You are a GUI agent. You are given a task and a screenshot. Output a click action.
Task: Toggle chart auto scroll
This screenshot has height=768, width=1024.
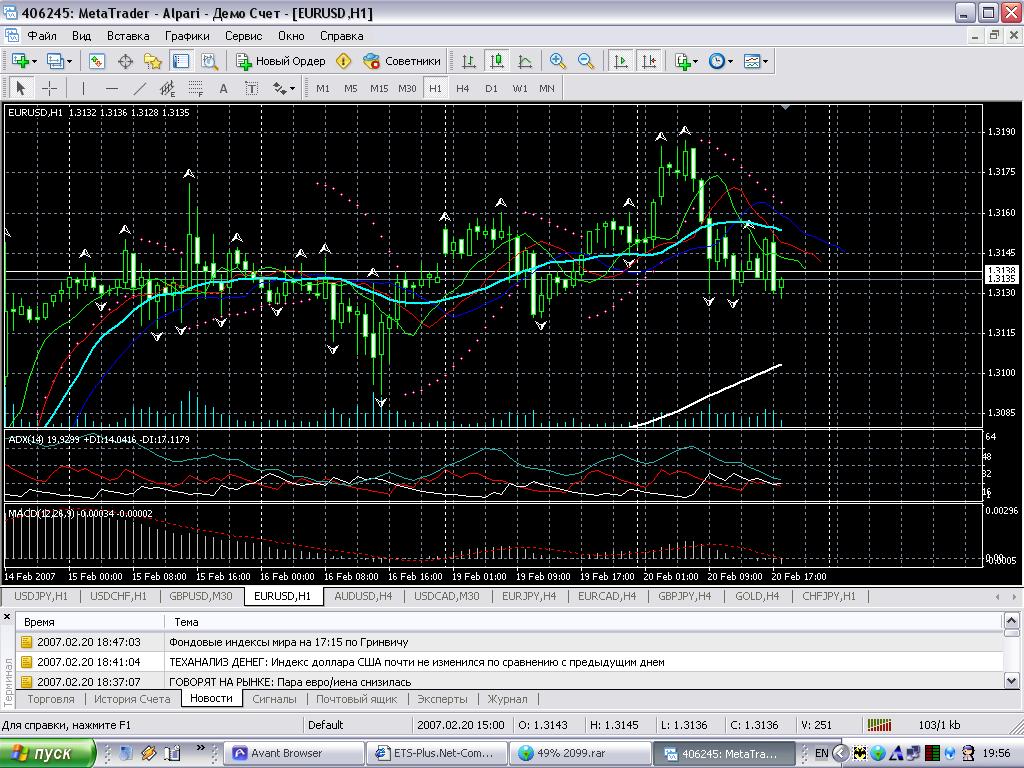(621, 61)
